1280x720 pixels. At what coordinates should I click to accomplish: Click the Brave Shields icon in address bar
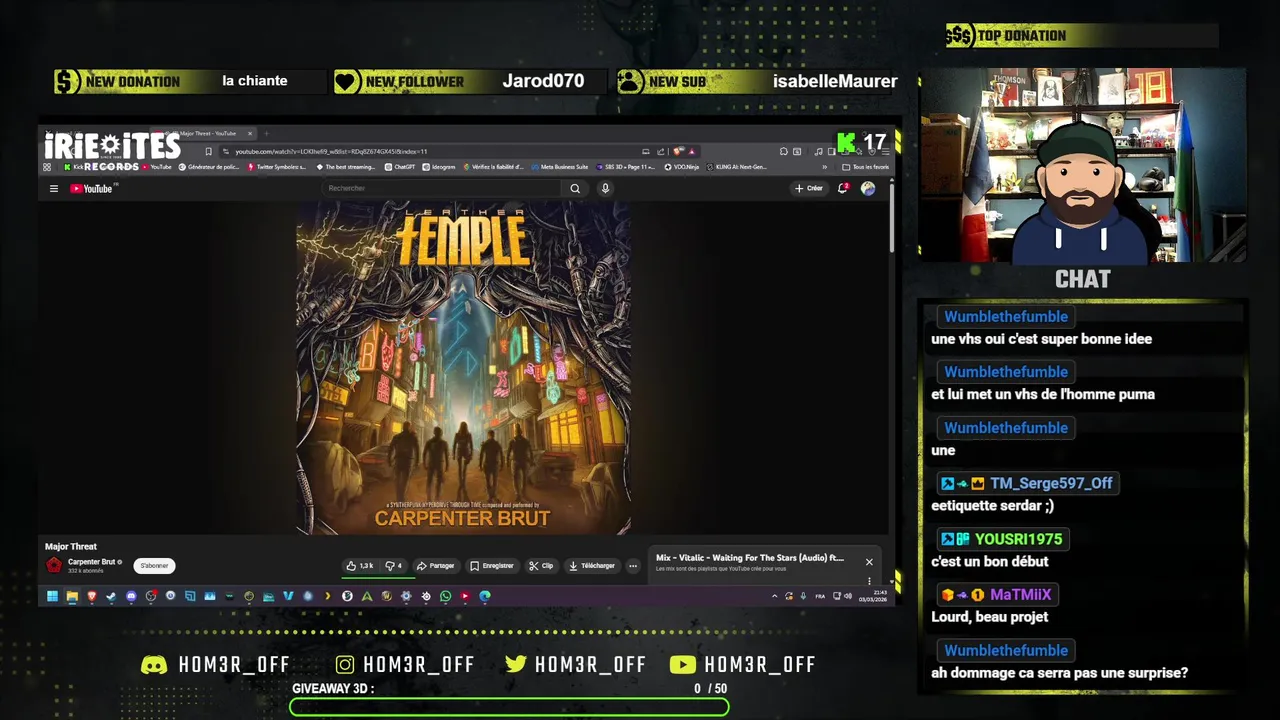679,151
